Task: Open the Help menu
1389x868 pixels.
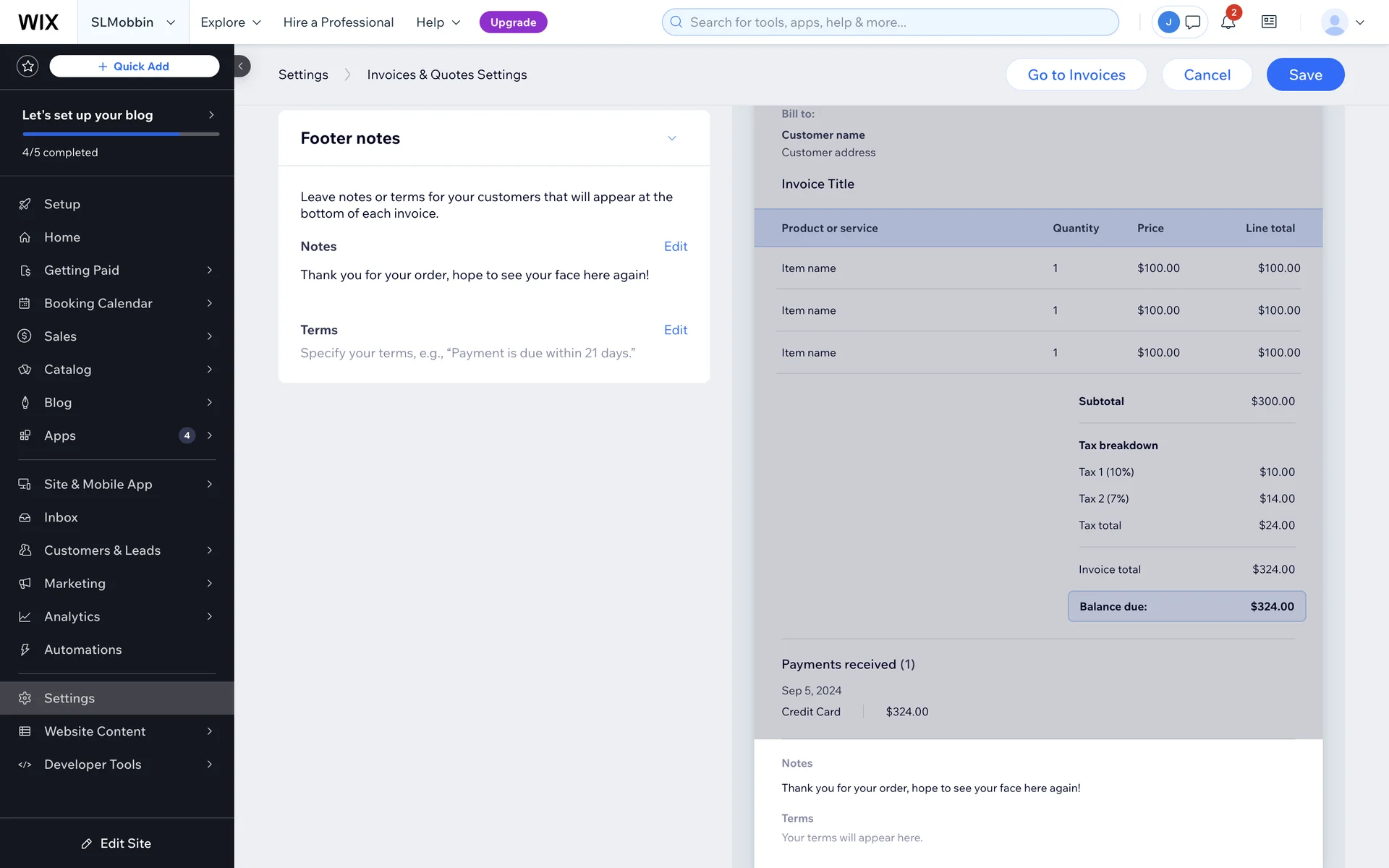Action: tap(438, 22)
